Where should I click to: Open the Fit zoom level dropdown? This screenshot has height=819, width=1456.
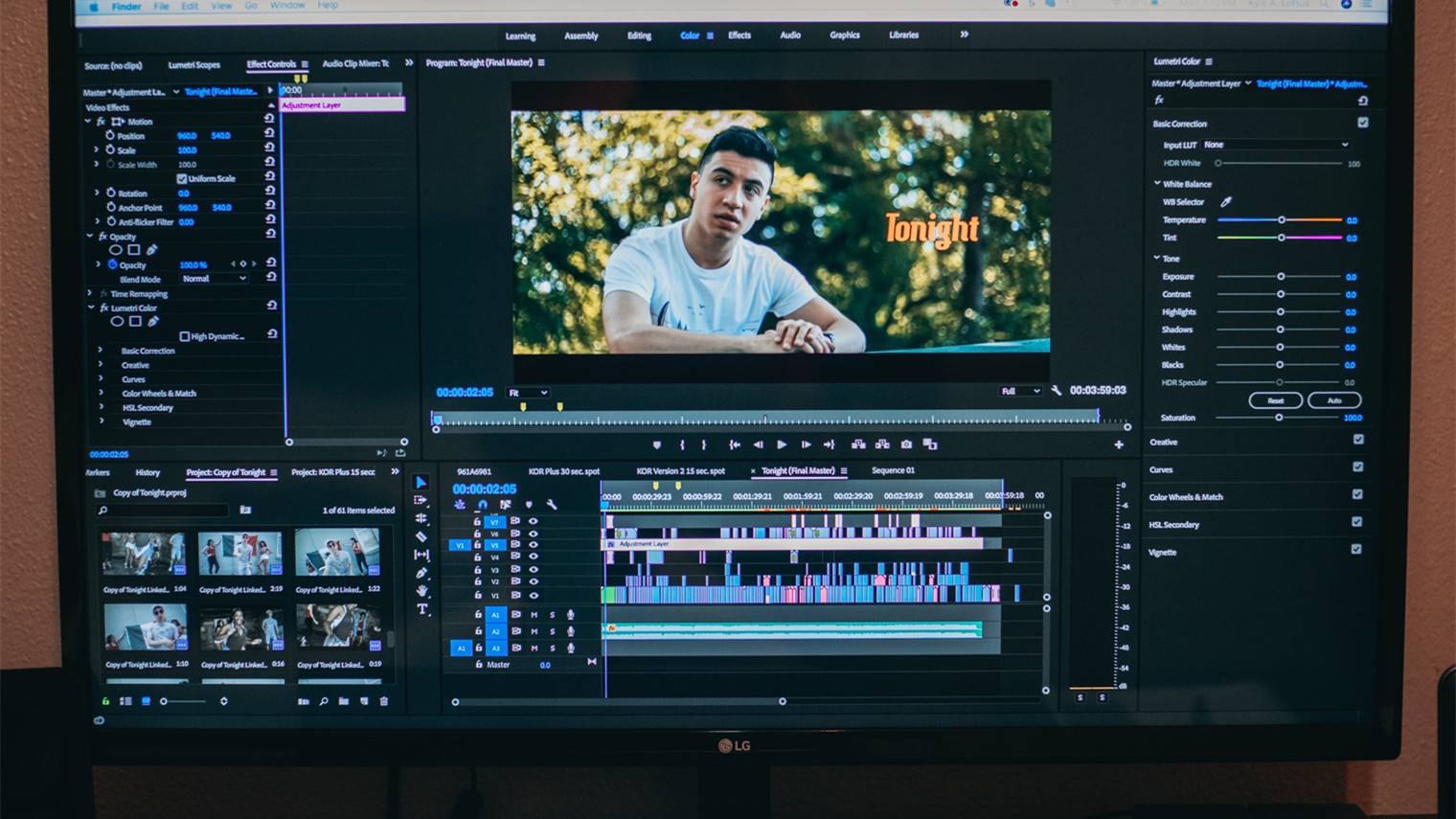[528, 393]
